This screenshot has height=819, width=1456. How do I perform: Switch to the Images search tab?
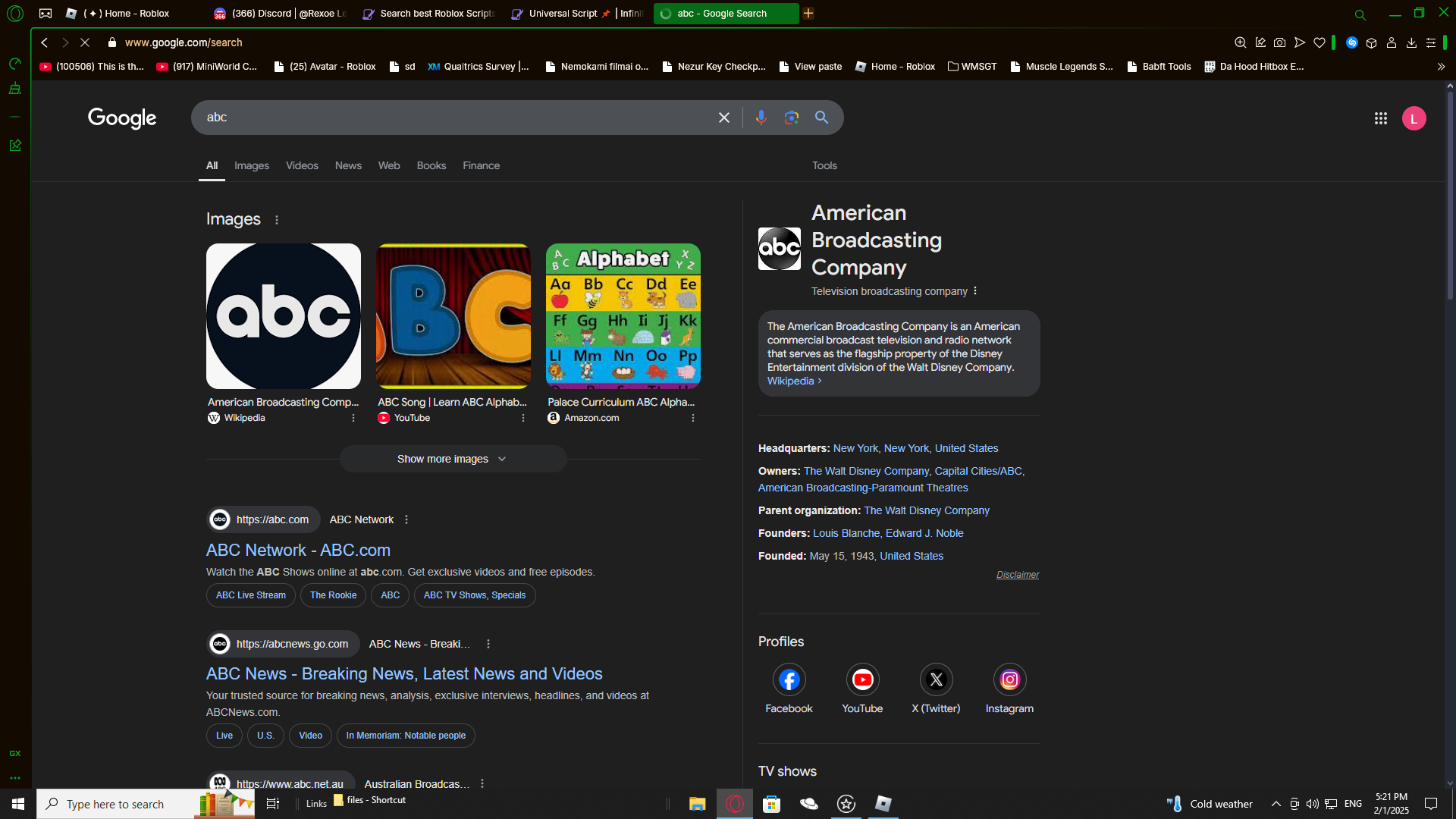pos(251,165)
